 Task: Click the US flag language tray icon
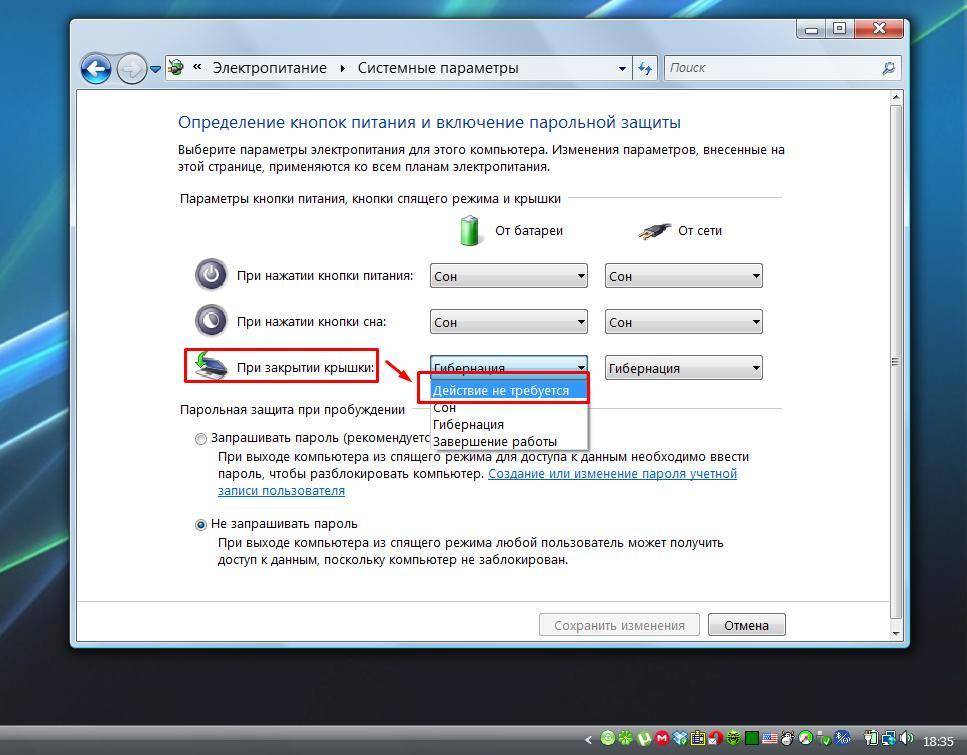point(770,738)
